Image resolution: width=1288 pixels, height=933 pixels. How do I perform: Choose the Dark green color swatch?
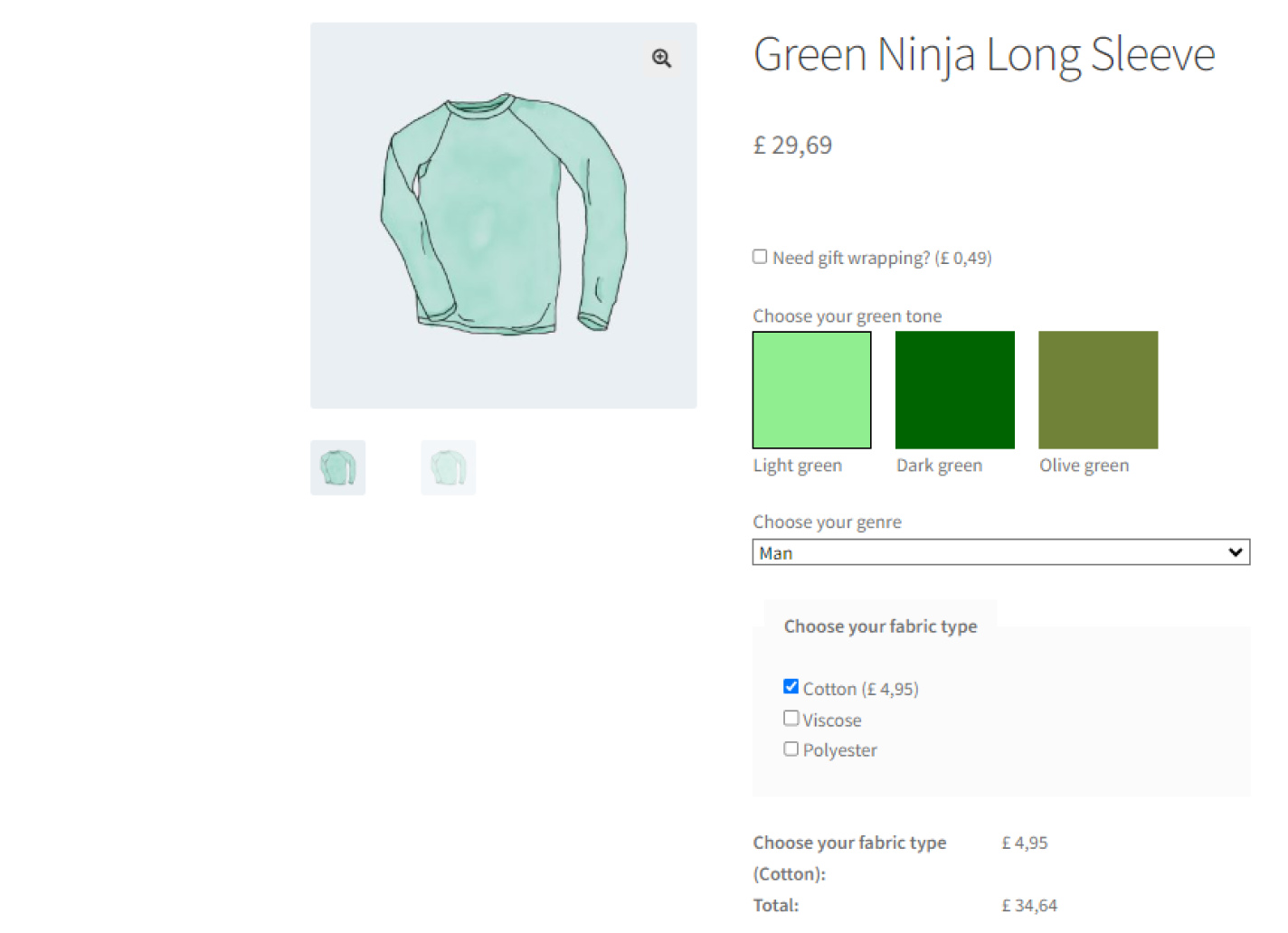point(954,390)
